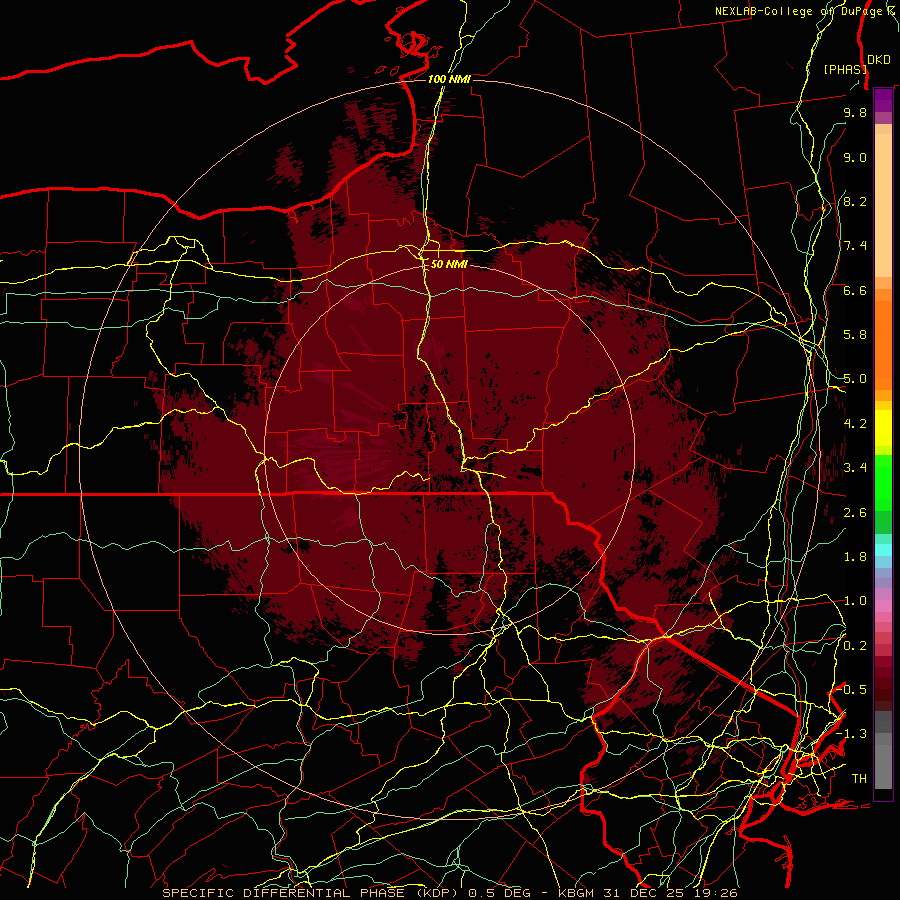The image size is (900, 900).
Task: Click the 1.8 legend value
Action: (855, 557)
